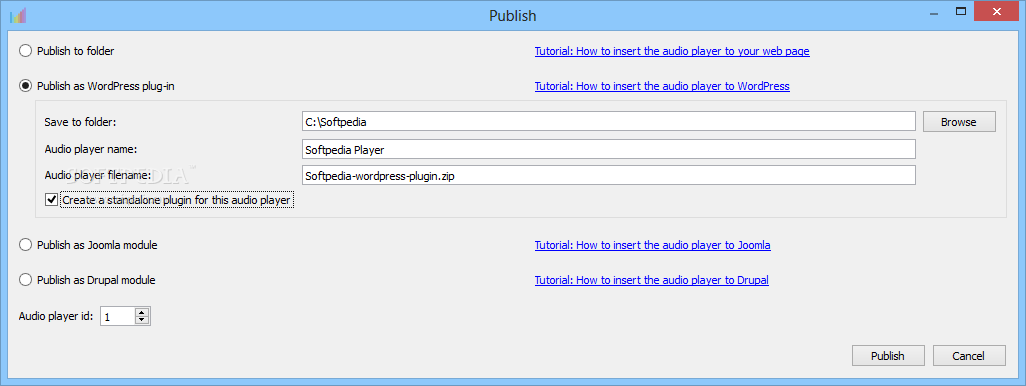Viewport: 1026px width, 386px height.
Task: Click the "Audio player id:" label
Action: (x=56, y=317)
